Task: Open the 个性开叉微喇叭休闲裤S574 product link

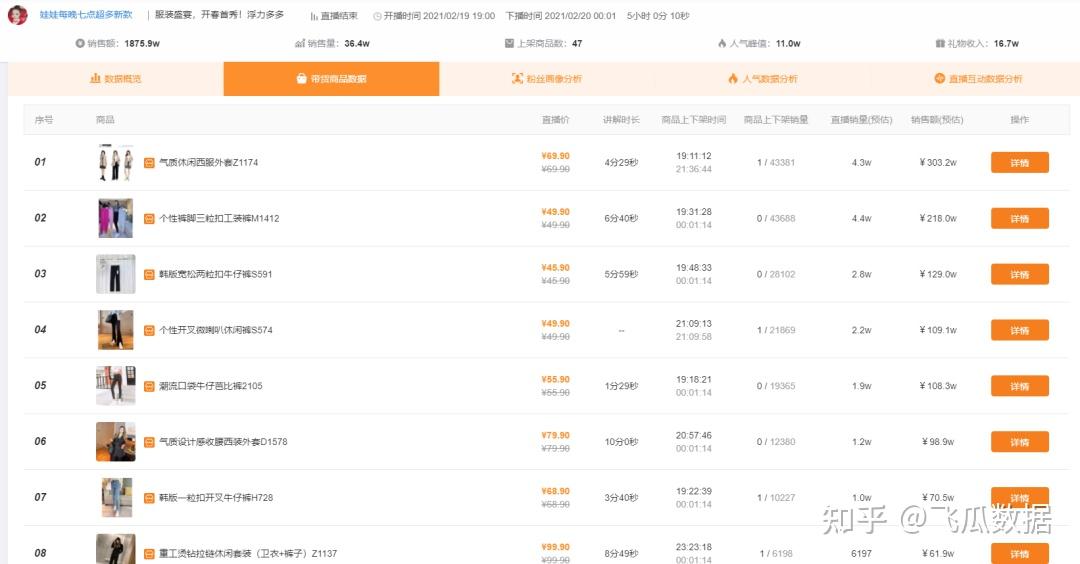Action: click(216, 330)
